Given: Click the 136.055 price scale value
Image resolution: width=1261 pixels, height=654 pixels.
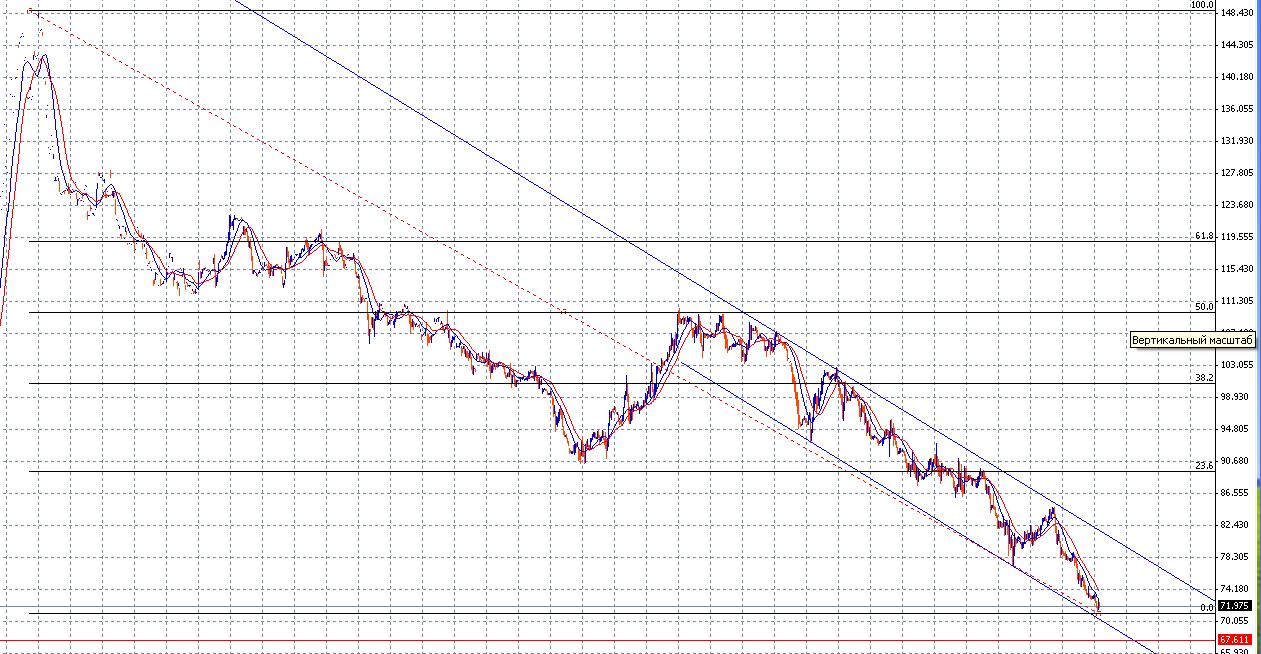Looking at the screenshot, I should 1237,109.
